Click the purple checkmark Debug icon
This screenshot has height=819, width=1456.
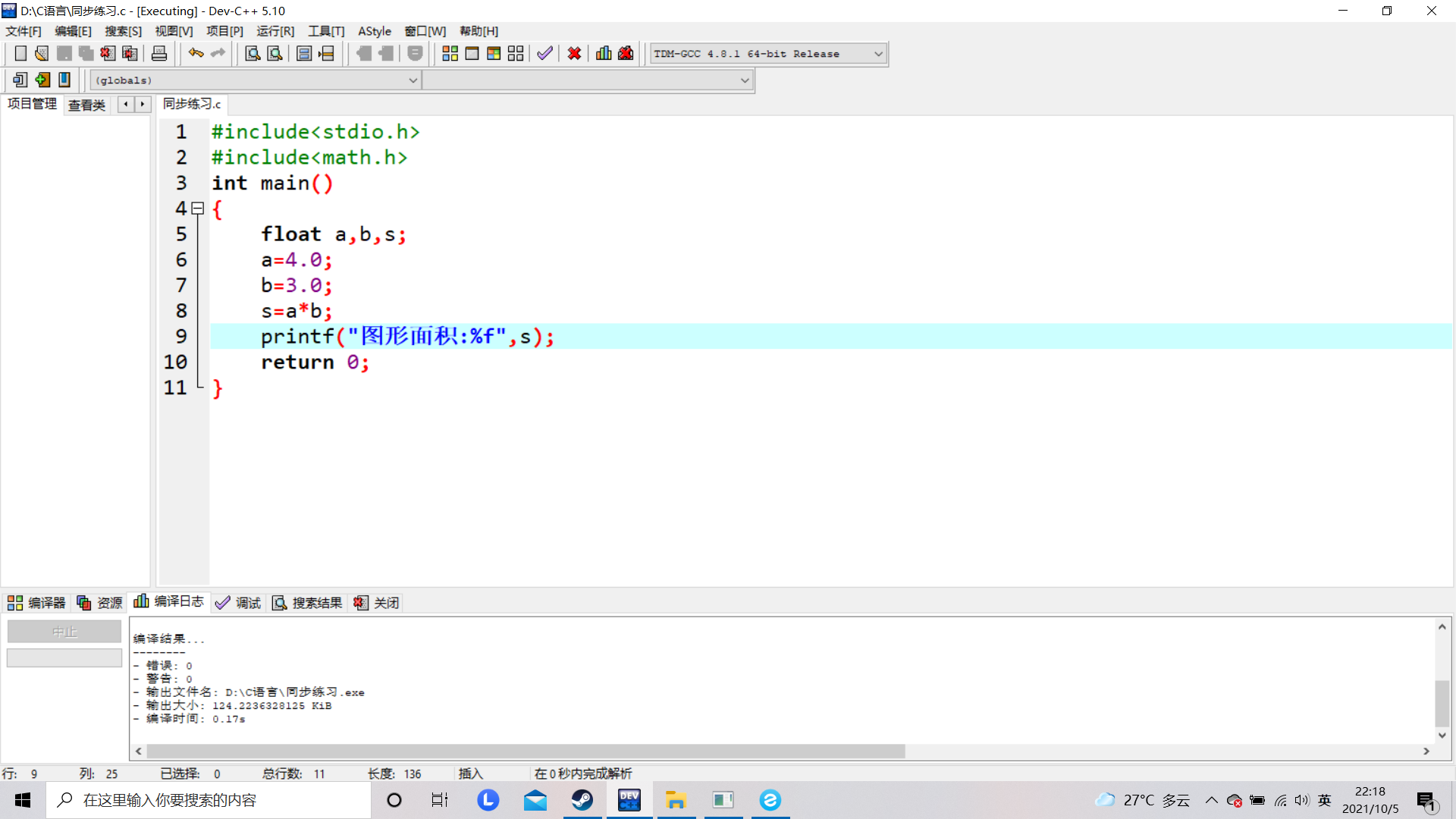coord(544,53)
